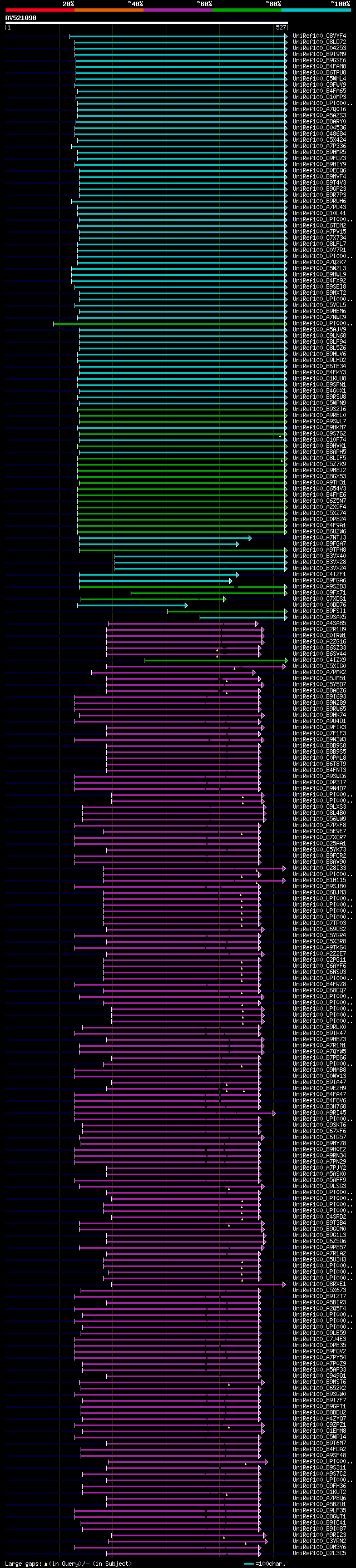356x1568 pixels.
Task: Select hit UniRef100_Q7X734
Action: [x=319, y=238]
